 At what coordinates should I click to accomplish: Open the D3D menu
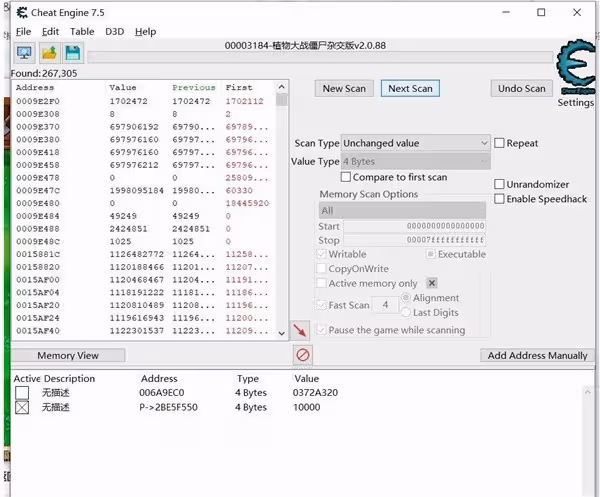(x=114, y=31)
